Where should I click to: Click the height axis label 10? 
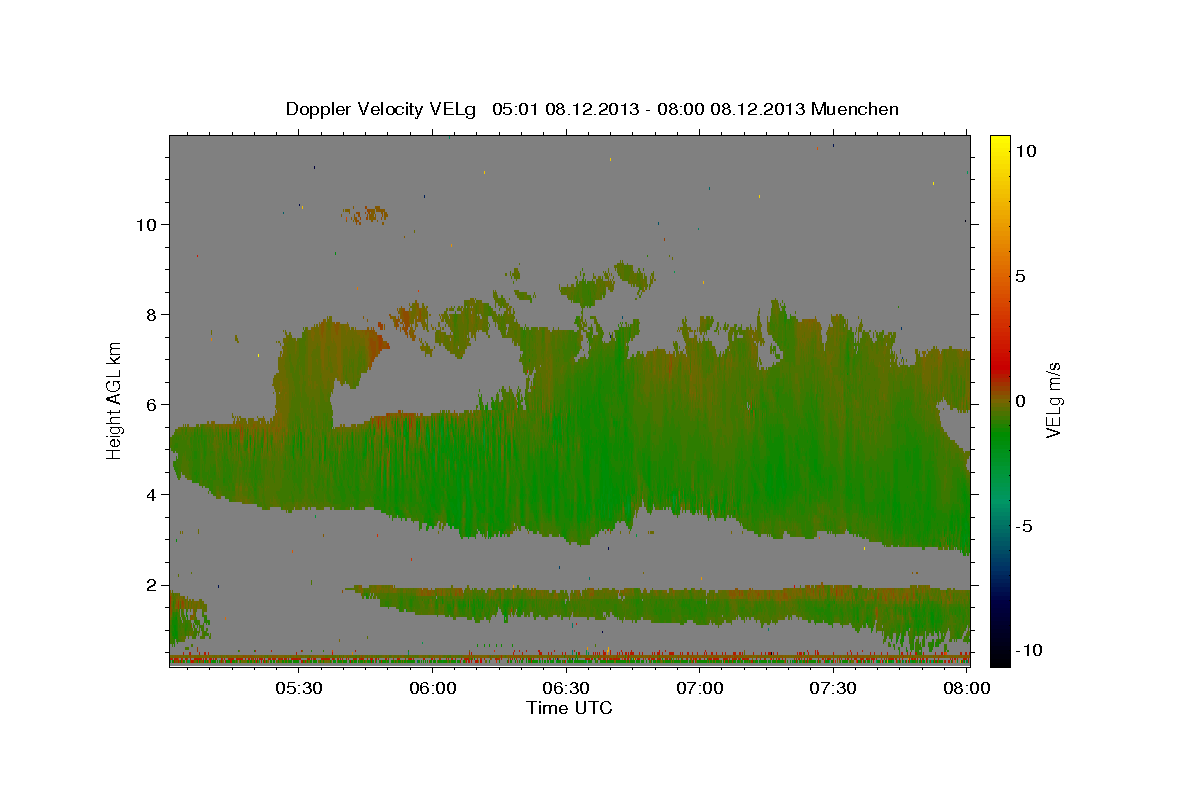point(146,225)
